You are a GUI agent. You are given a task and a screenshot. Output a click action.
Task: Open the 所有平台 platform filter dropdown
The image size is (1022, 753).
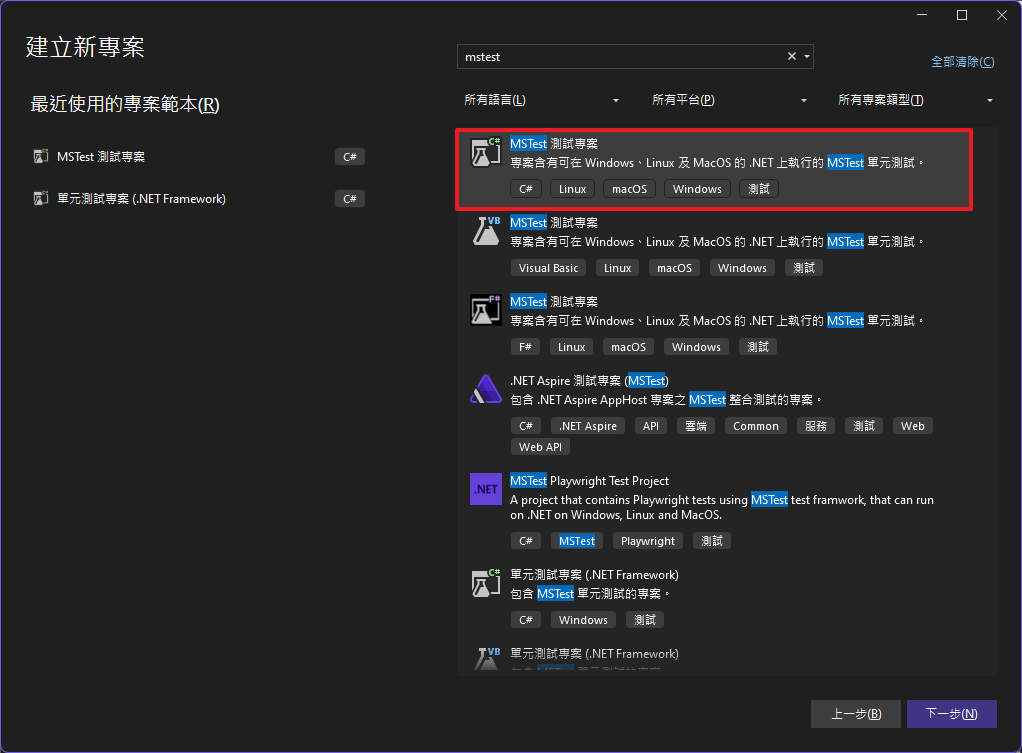729,100
